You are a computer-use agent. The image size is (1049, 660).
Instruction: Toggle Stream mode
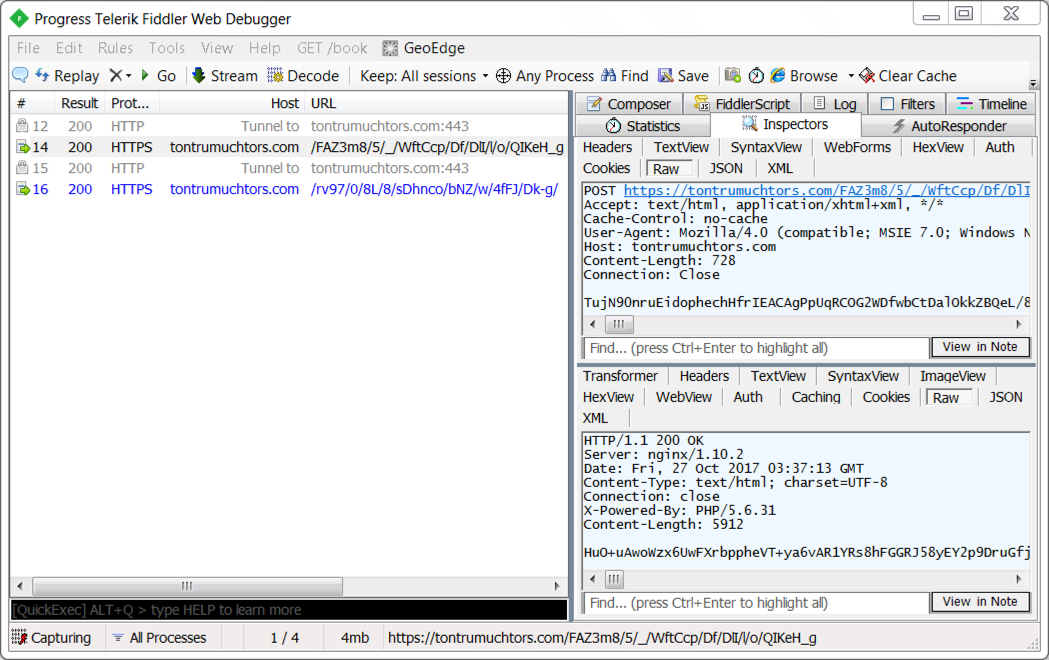click(224, 76)
